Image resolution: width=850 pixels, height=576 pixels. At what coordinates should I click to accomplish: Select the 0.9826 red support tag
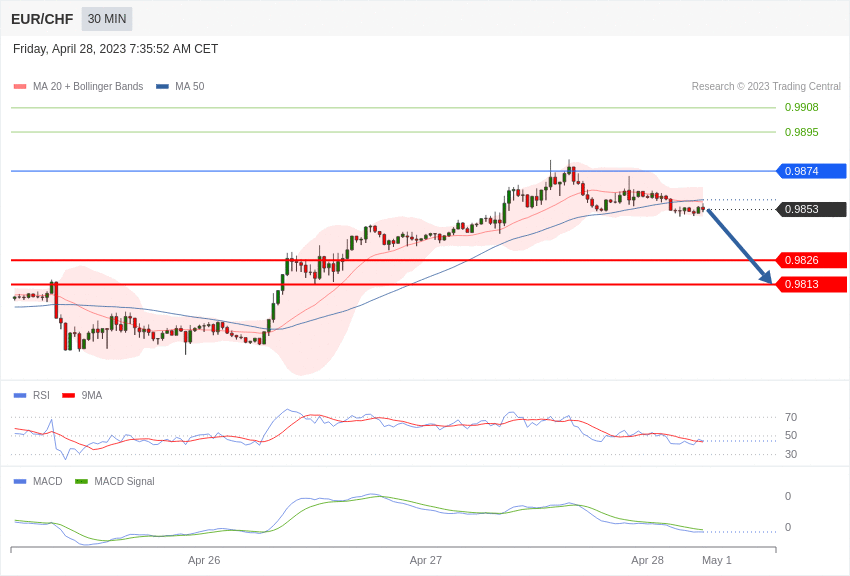[811, 260]
